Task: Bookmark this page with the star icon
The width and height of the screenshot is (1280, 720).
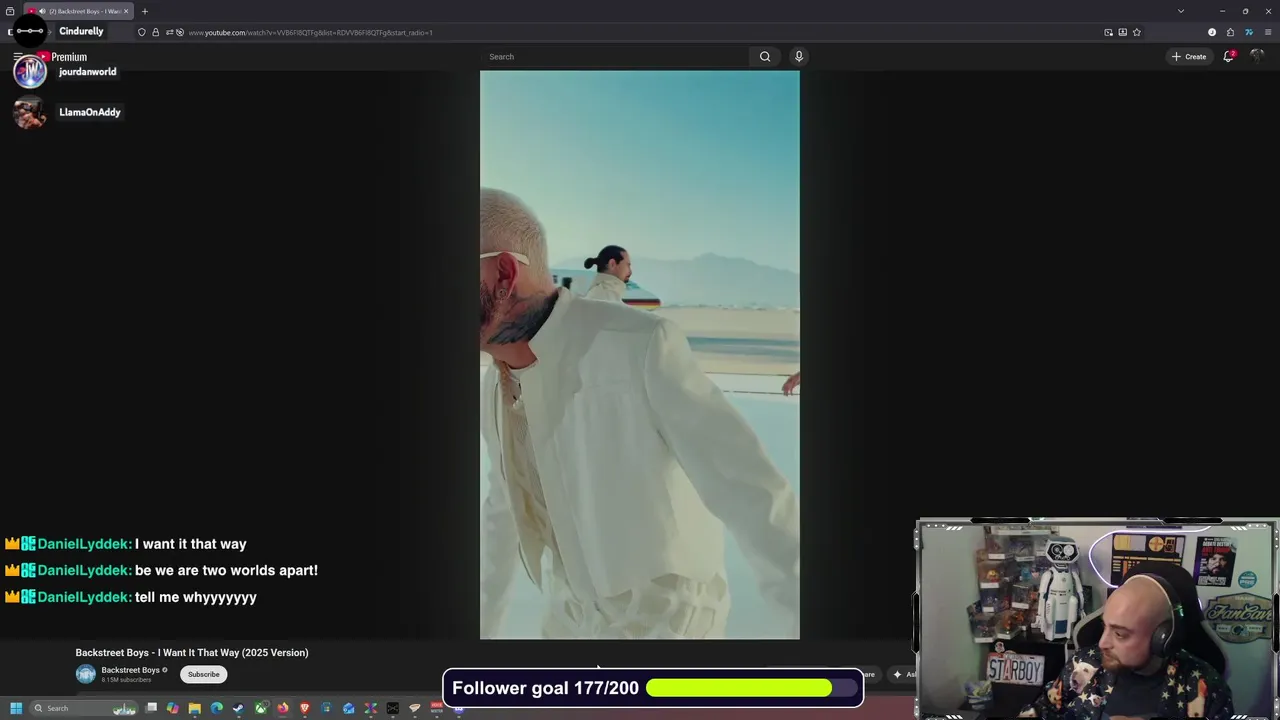Action: pos(1137,32)
